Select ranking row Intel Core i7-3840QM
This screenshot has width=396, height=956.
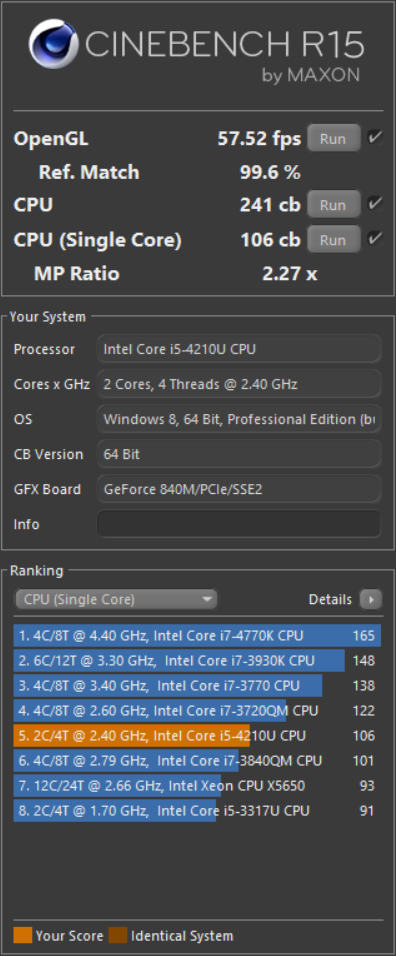pos(197,761)
